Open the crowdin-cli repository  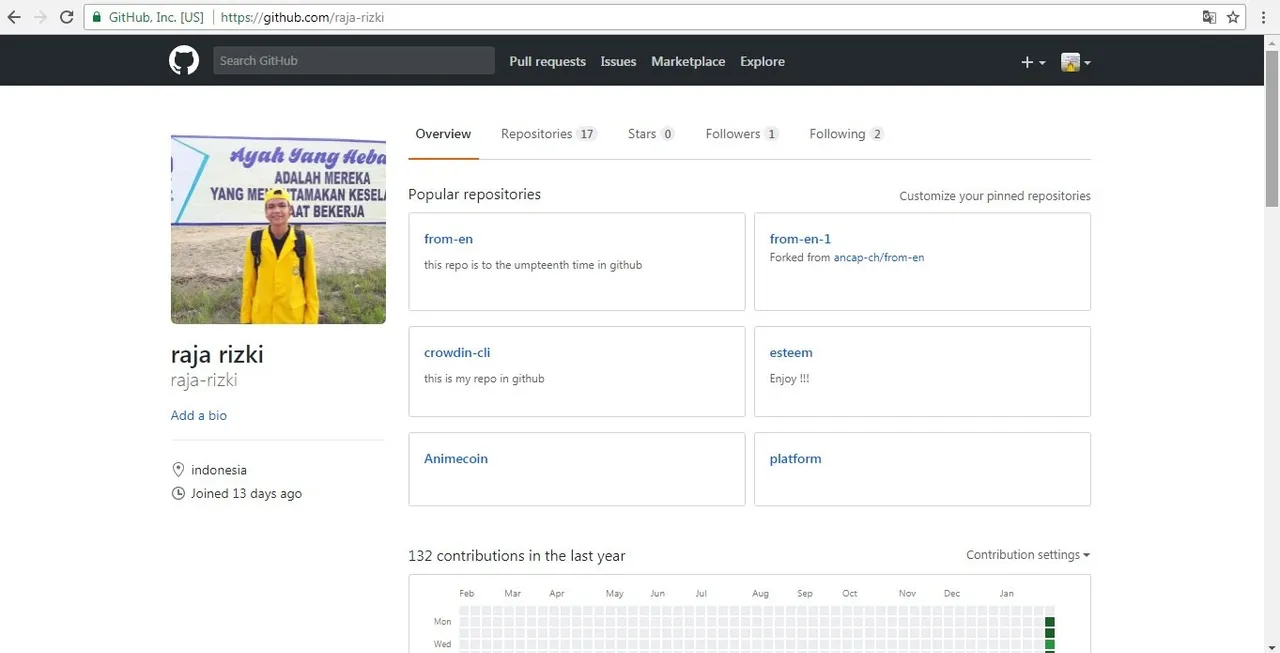pyautogui.click(x=457, y=353)
